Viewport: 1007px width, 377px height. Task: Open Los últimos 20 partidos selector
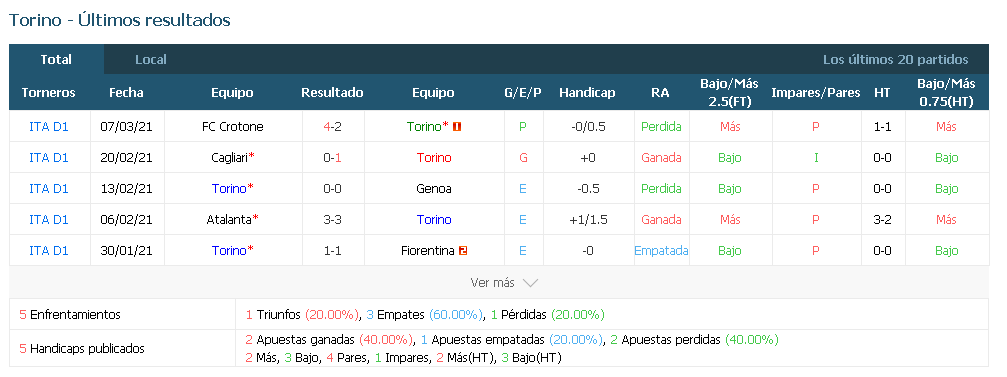pyautogui.click(x=895, y=60)
